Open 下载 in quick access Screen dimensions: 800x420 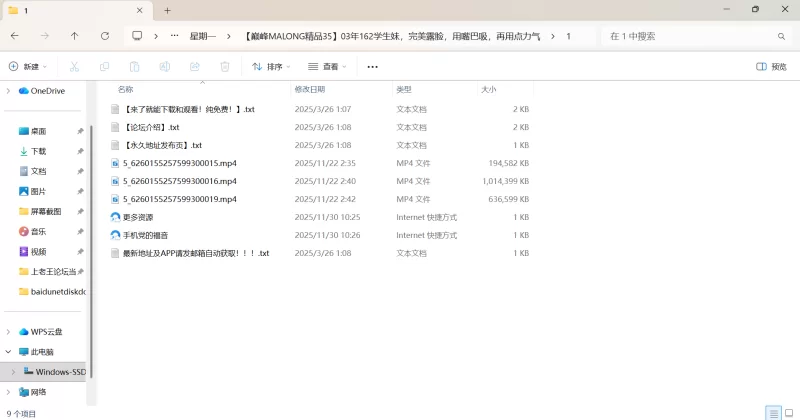click(x=39, y=151)
